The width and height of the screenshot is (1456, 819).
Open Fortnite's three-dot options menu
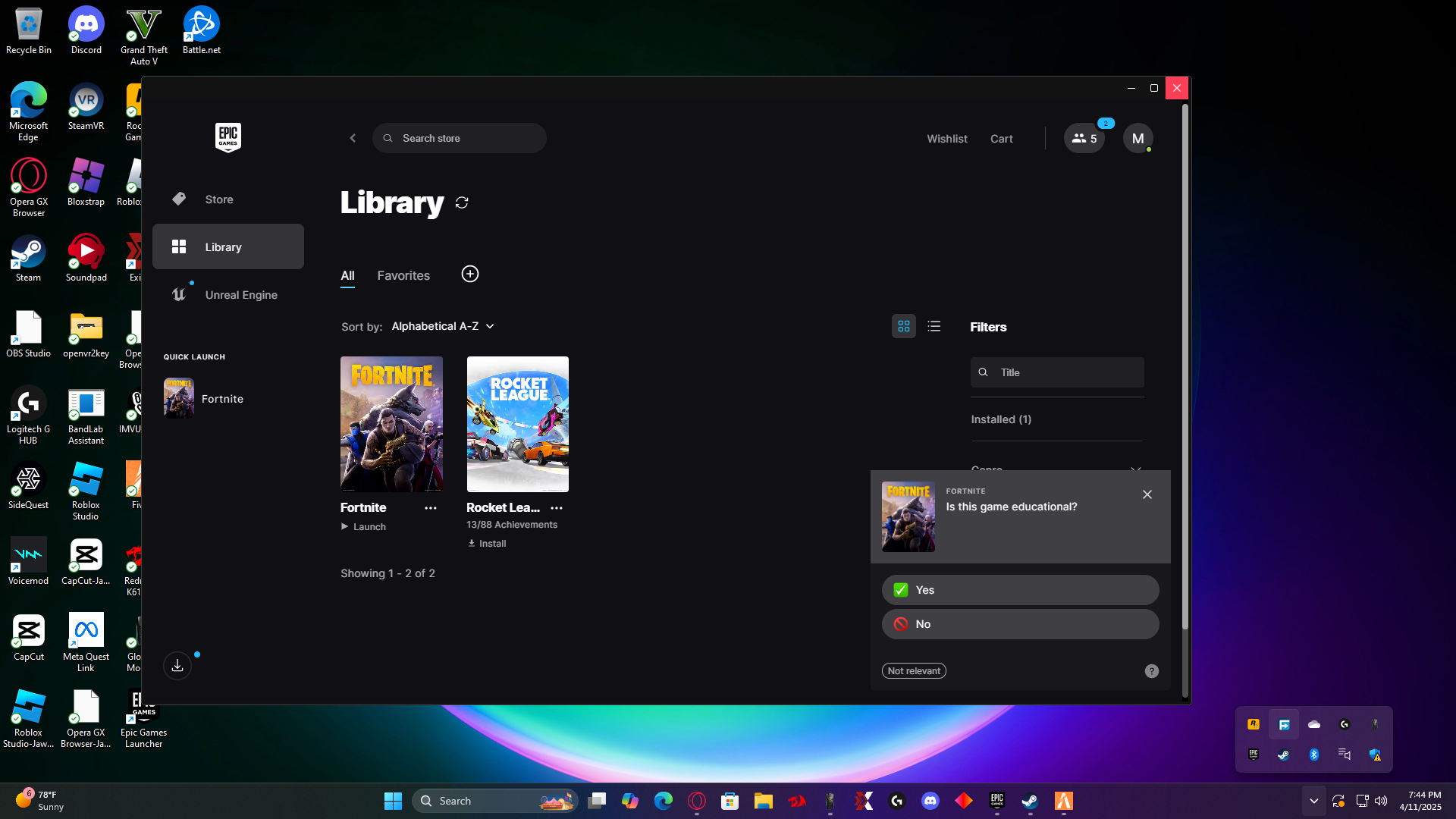click(x=431, y=508)
